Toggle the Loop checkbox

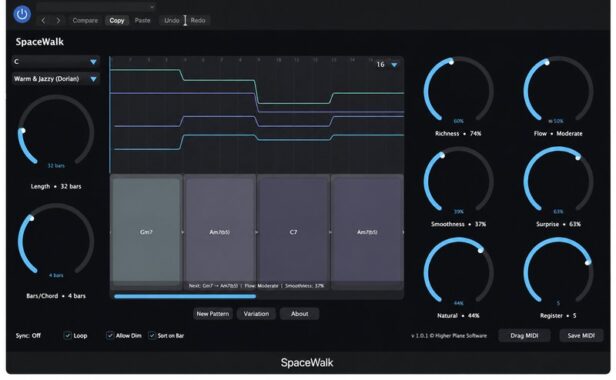67,336
